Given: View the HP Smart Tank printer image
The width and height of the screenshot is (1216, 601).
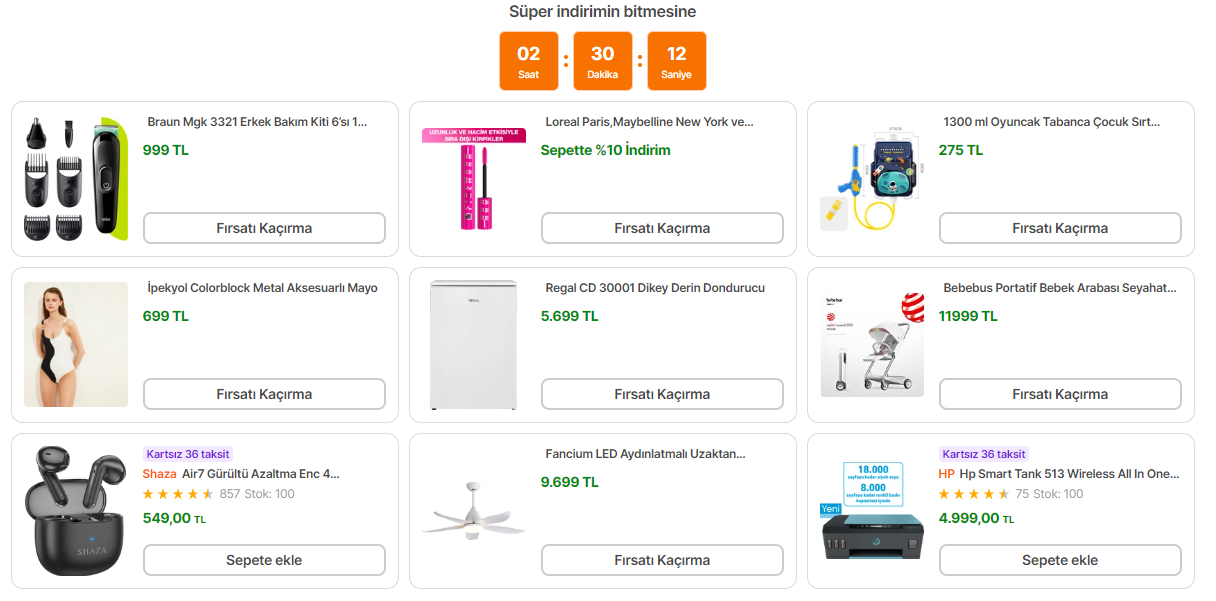Looking at the screenshot, I should [x=872, y=510].
